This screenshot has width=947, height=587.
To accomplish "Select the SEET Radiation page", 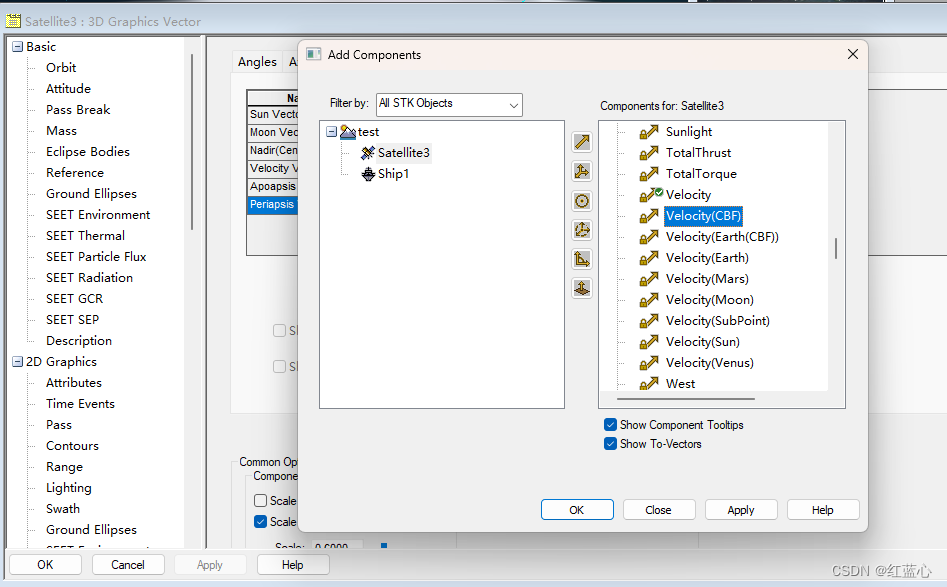I will [89, 278].
